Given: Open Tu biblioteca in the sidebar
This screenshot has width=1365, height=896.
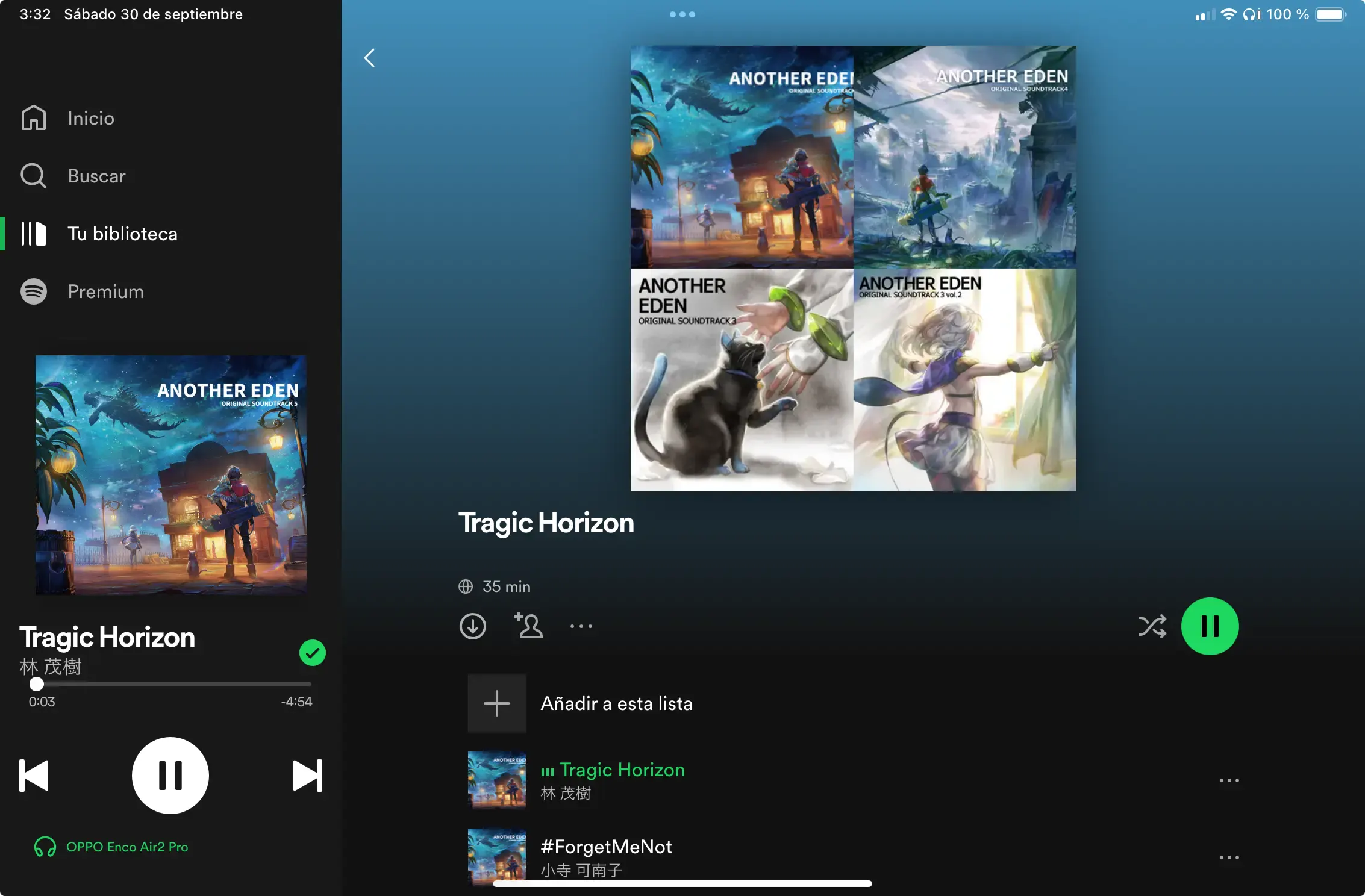Looking at the screenshot, I should tap(122, 234).
